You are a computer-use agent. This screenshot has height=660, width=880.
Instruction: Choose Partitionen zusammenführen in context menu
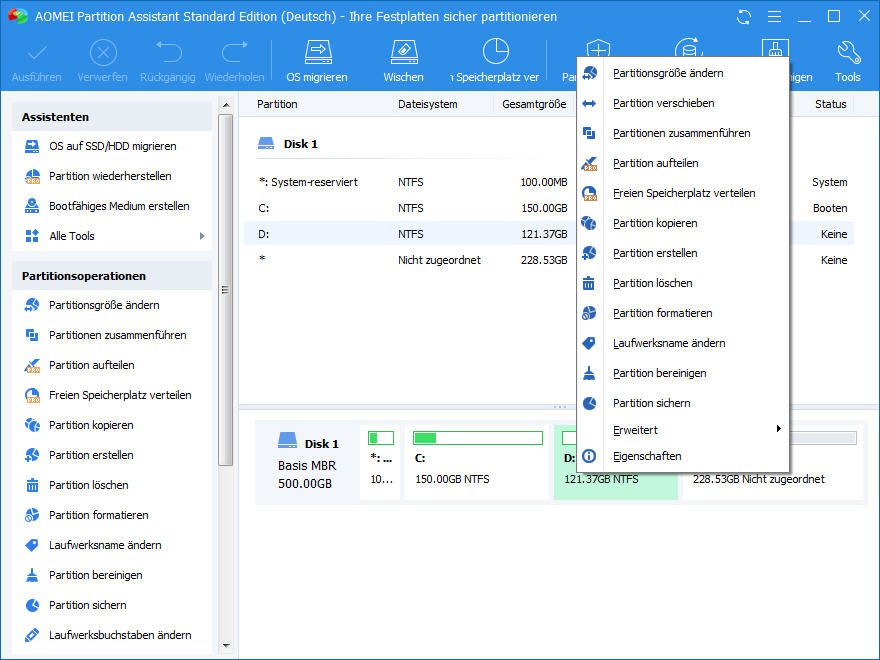(683, 133)
